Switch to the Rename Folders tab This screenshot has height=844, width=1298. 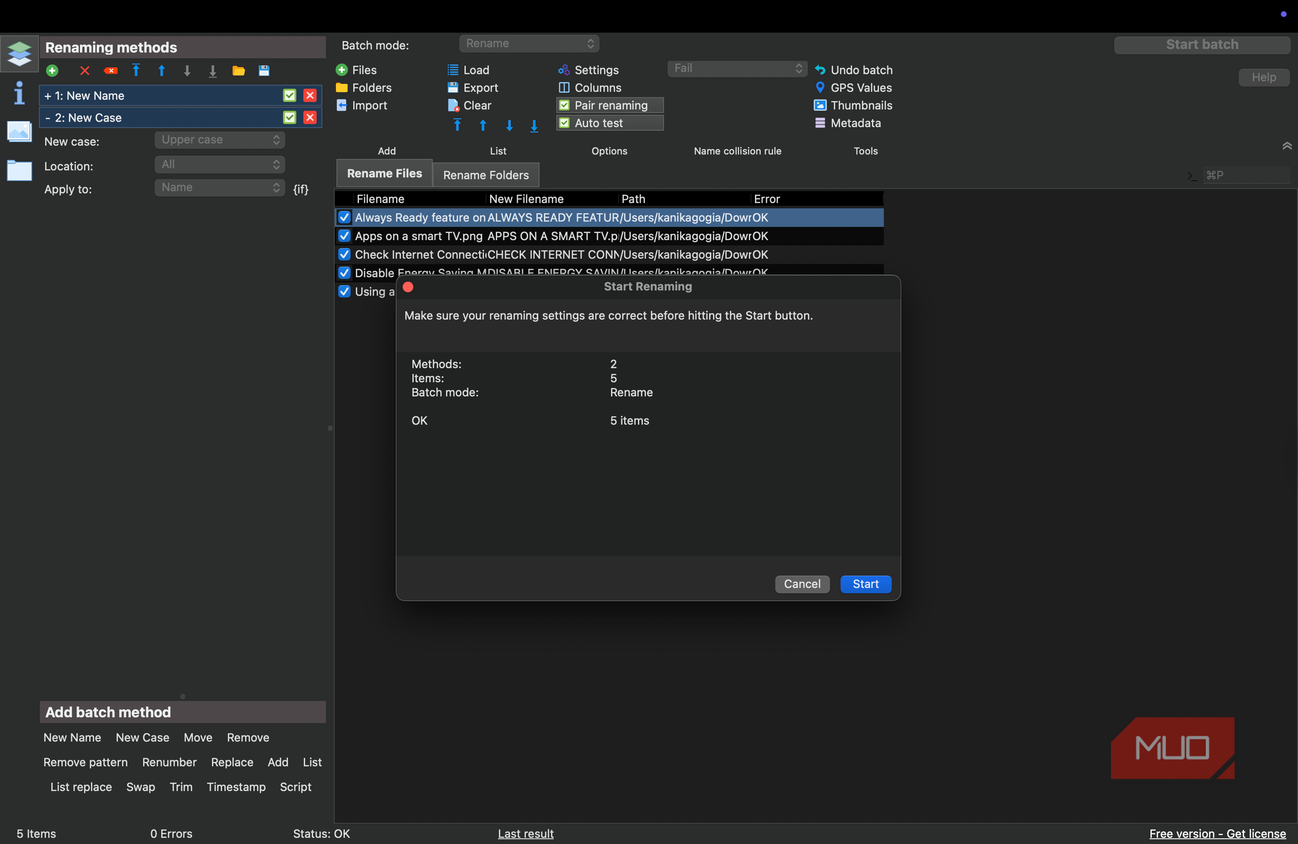[x=486, y=175]
